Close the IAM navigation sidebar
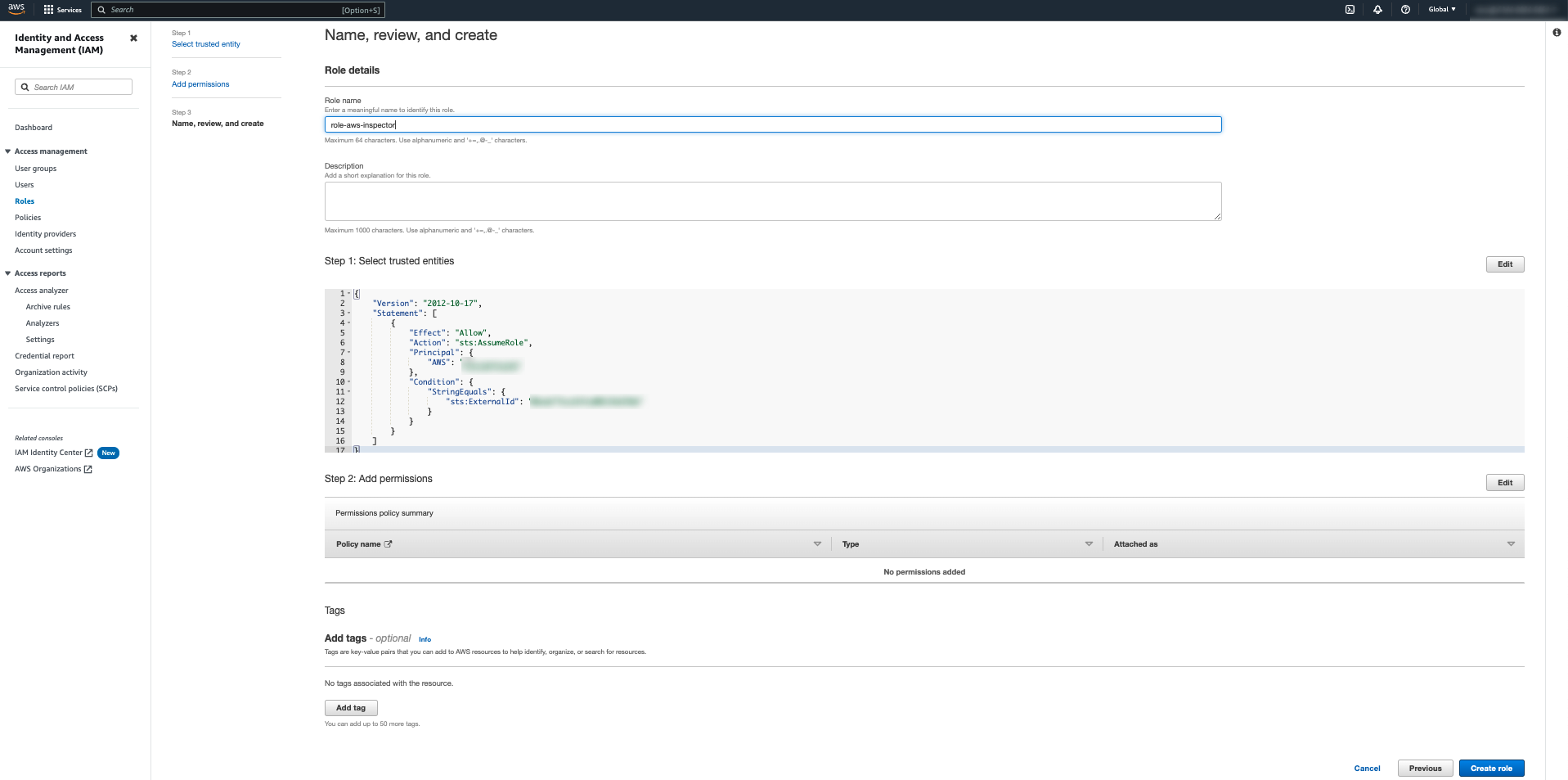 [x=133, y=38]
